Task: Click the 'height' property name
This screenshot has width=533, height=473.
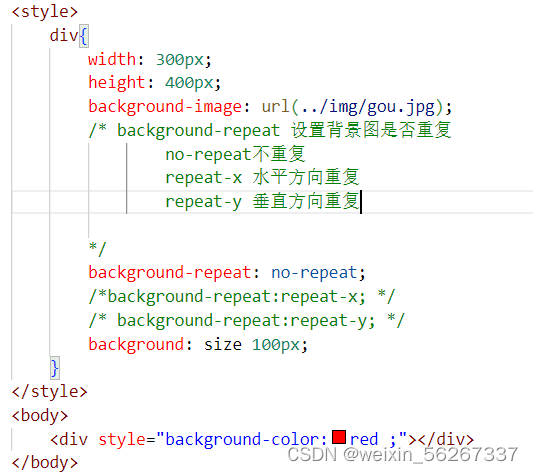Action: tap(117, 83)
